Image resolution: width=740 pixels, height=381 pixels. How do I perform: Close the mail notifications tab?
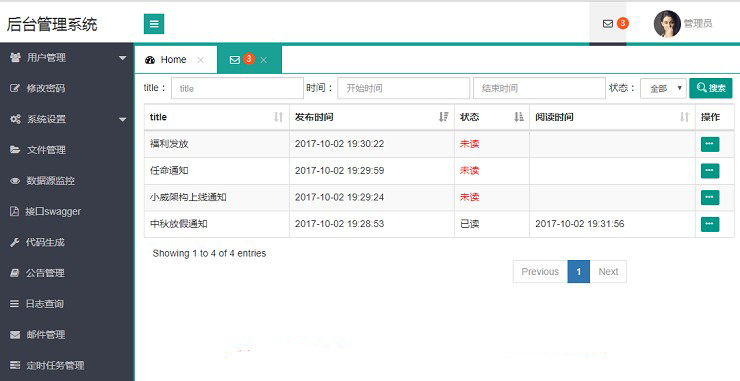click(x=264, y=60)
